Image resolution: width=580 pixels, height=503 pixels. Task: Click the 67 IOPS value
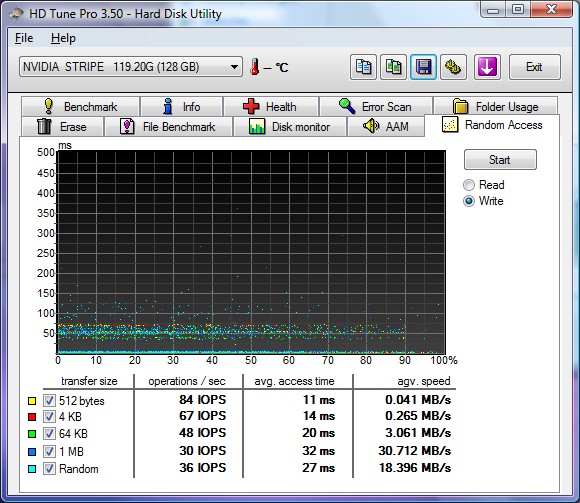tap(202, 416)
